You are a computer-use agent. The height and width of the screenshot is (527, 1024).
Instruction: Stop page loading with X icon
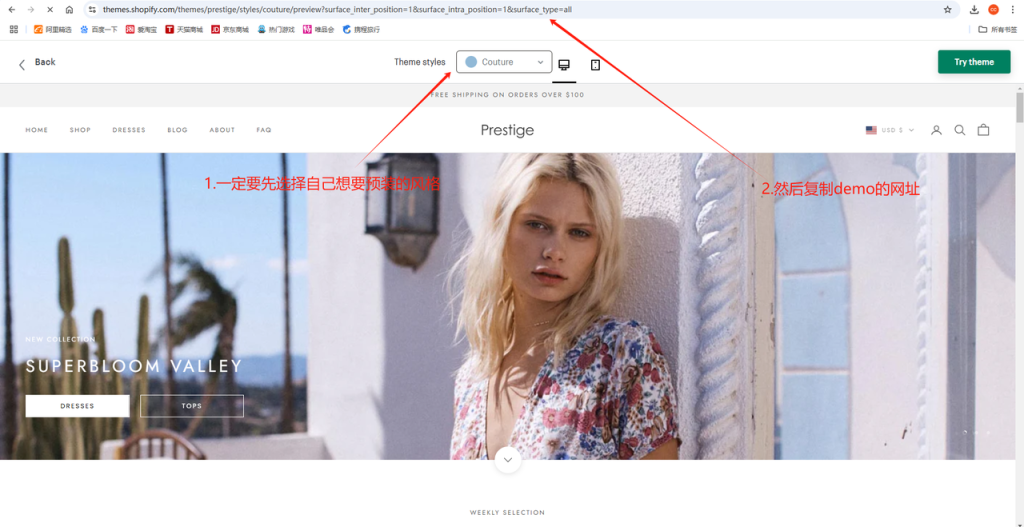point(50,9)
